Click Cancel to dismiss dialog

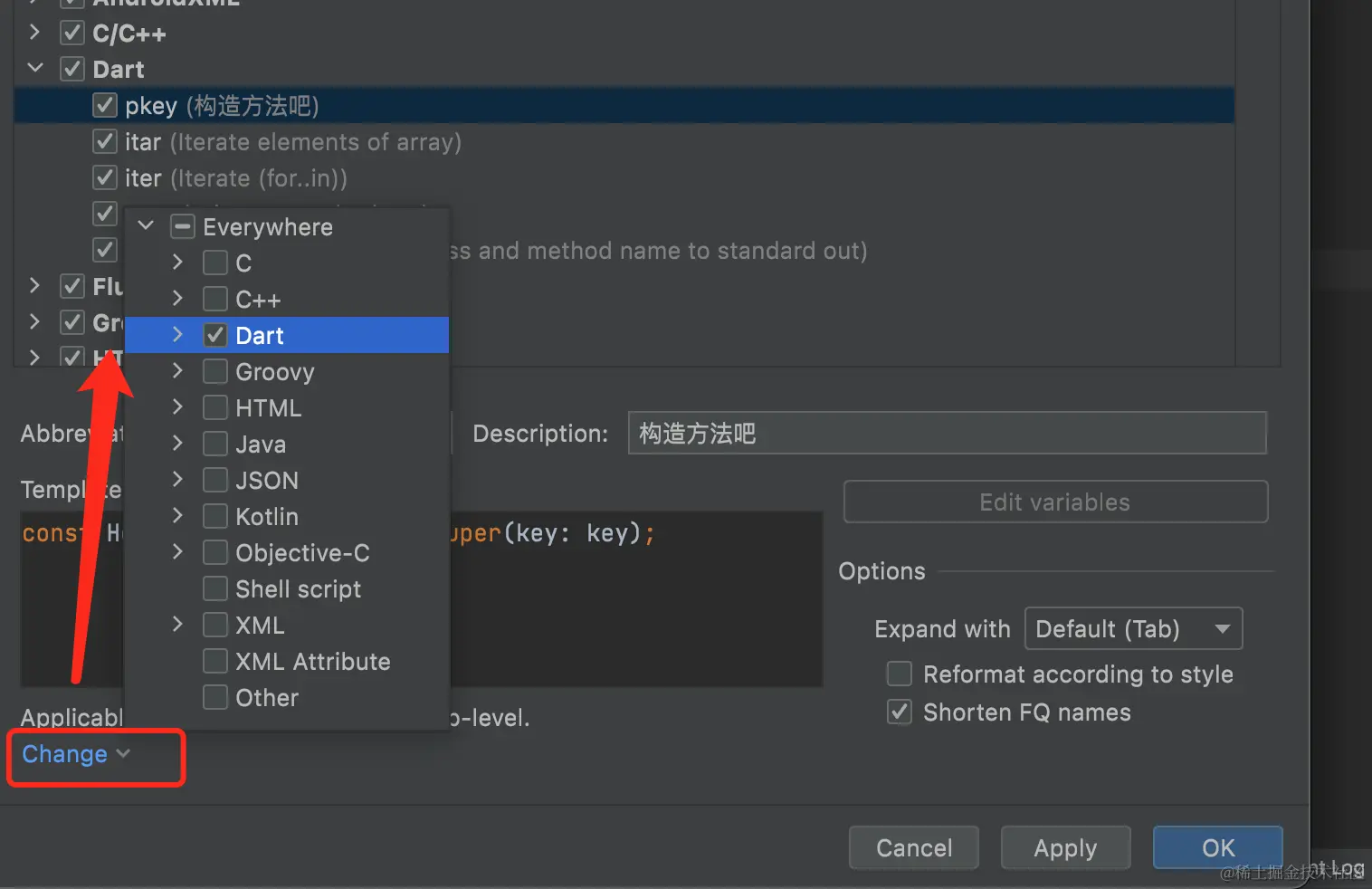(x=913, y=847)
